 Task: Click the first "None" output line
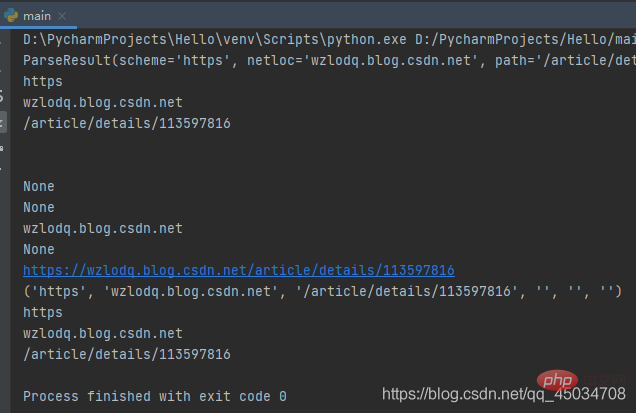[x=38, y=186]
